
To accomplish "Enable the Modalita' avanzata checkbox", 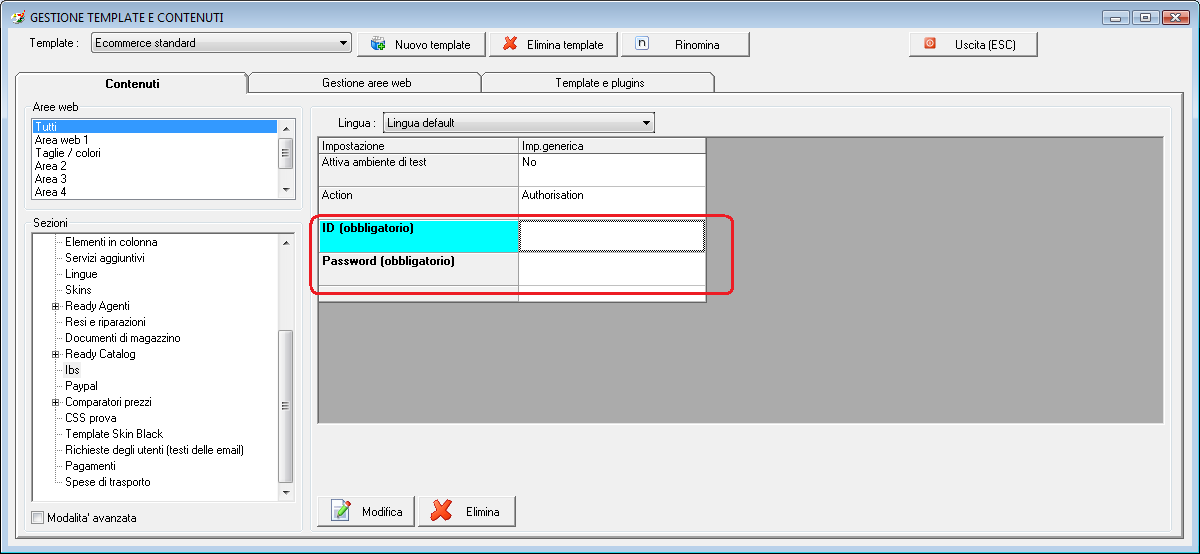I will coord(38,518).
